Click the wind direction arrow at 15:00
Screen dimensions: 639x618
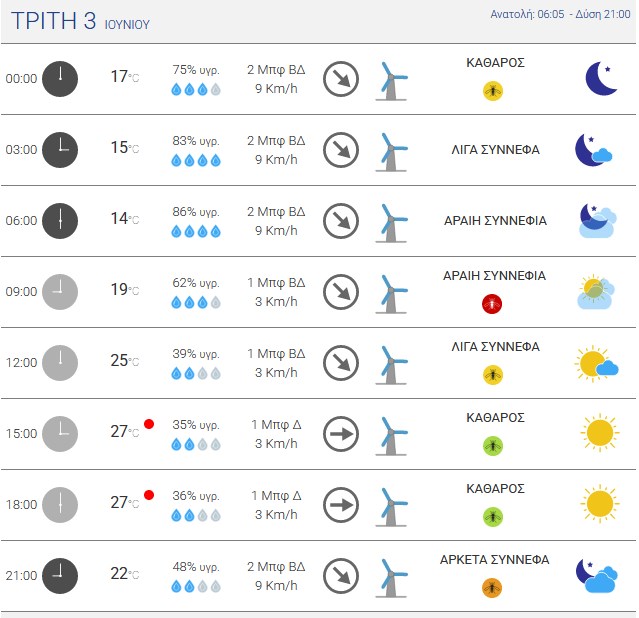point(341,434)
